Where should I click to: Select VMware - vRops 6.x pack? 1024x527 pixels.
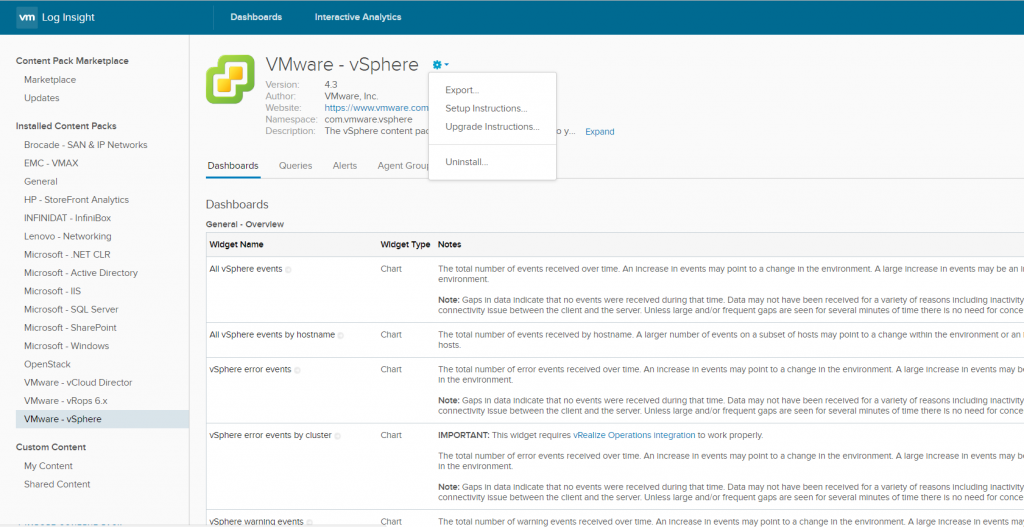click(65, 401)
